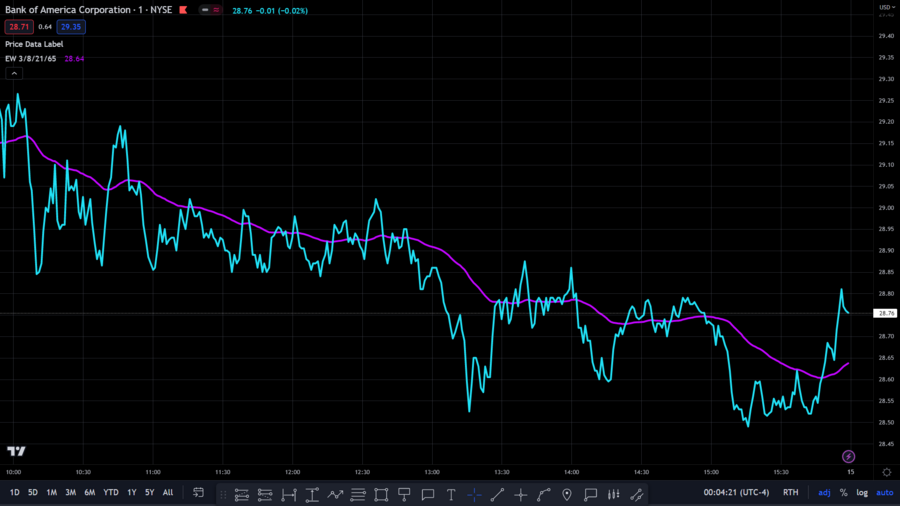Viewport: 900px width, 506px height.
Task: Select the 1D range tab
Action: click(x=14, y=492)
